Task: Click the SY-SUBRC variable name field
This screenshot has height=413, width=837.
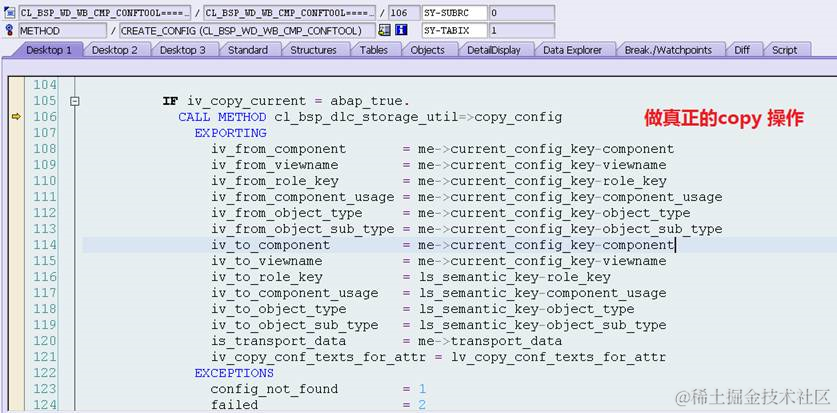Action: [x=454, y=13]
